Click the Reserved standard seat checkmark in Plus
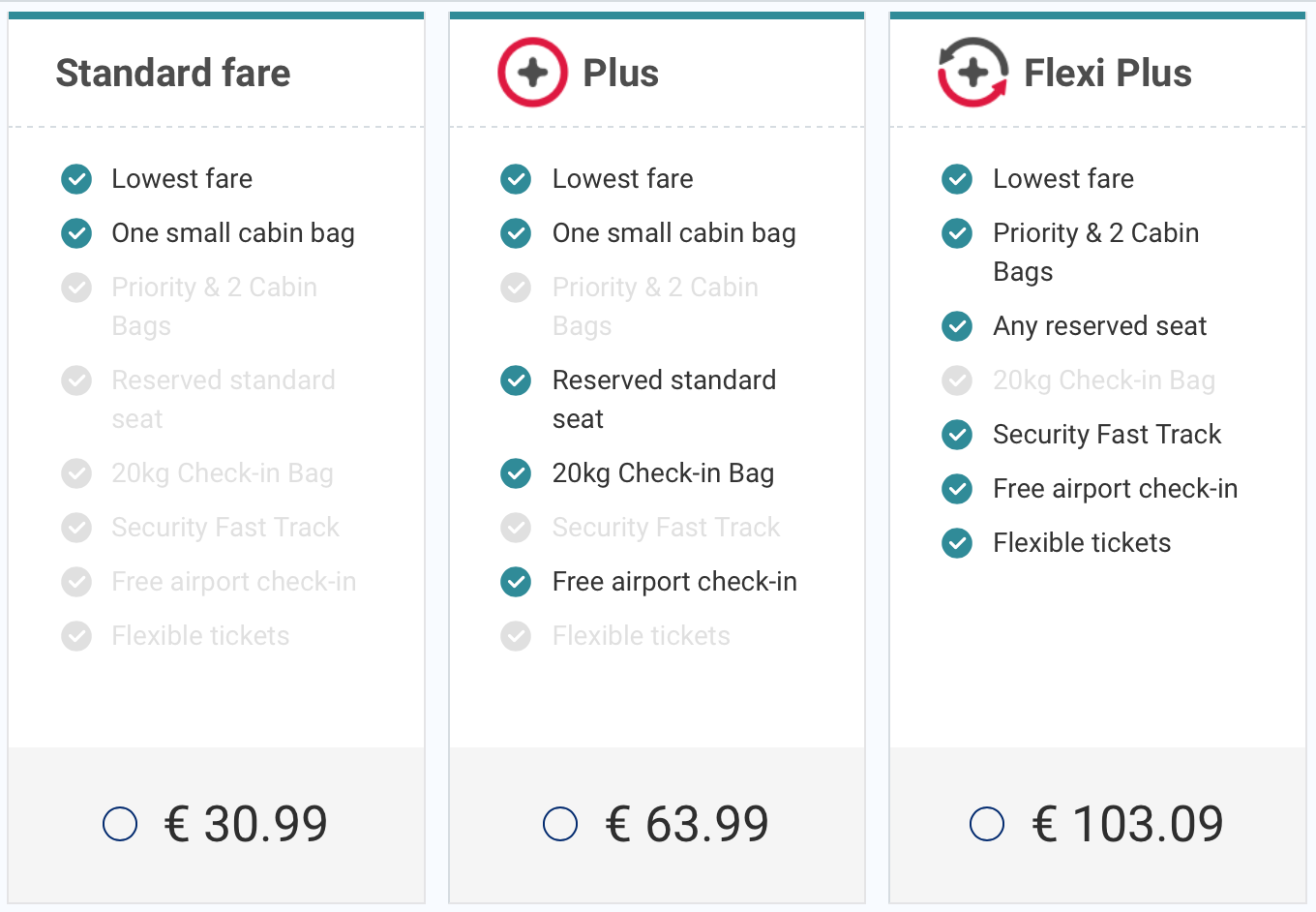Screen dimensions: 1316x912 click(516, 380)
